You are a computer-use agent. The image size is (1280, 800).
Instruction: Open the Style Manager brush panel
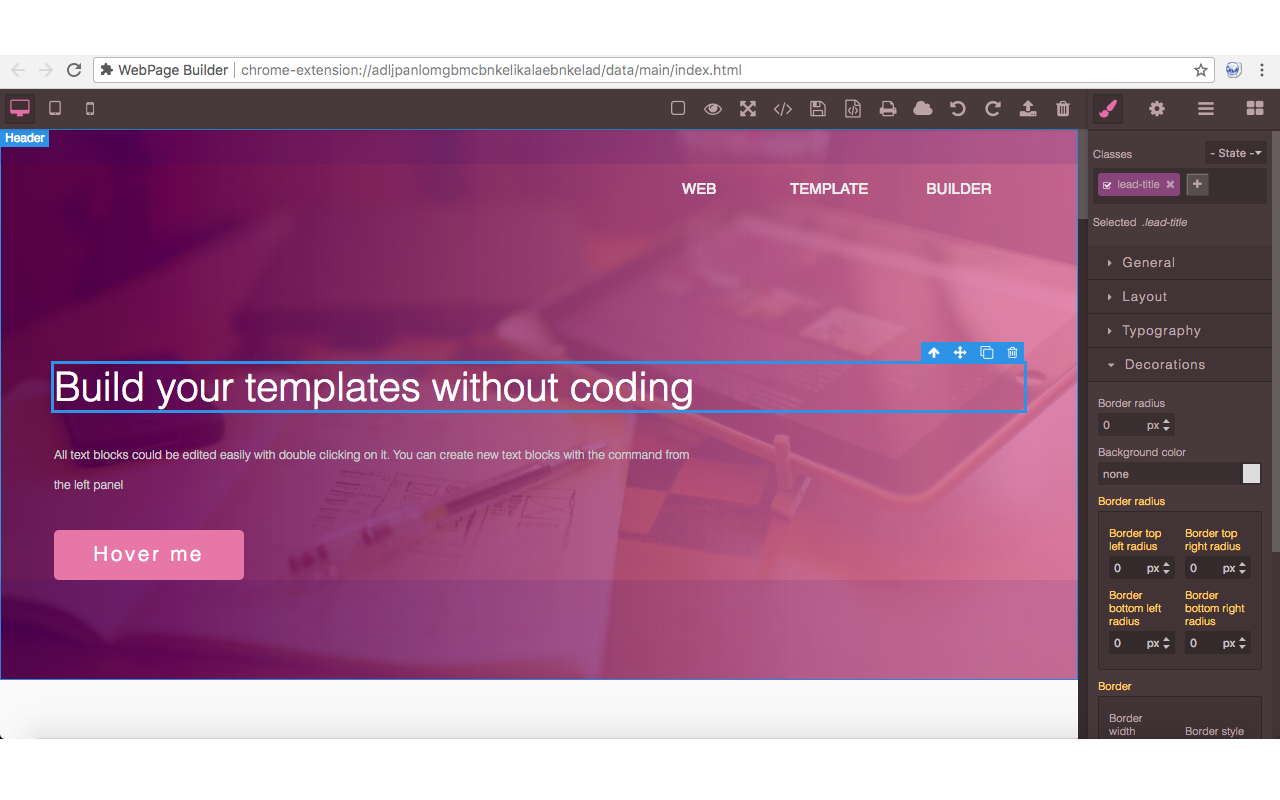tap(1108, 108)
